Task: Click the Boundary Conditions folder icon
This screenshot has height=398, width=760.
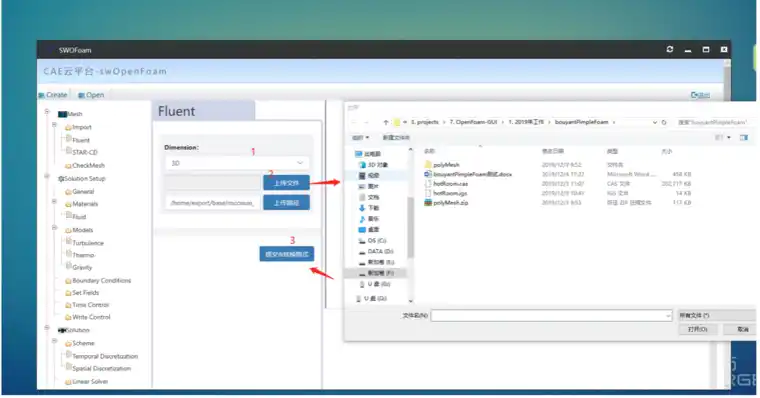Action: click(x=68, y=281)
